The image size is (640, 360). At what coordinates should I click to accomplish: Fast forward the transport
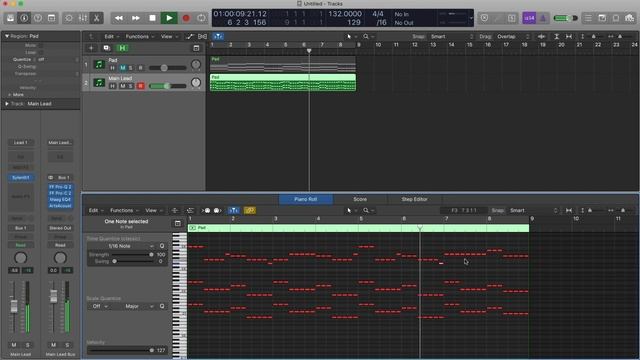[x=136, y=18]
